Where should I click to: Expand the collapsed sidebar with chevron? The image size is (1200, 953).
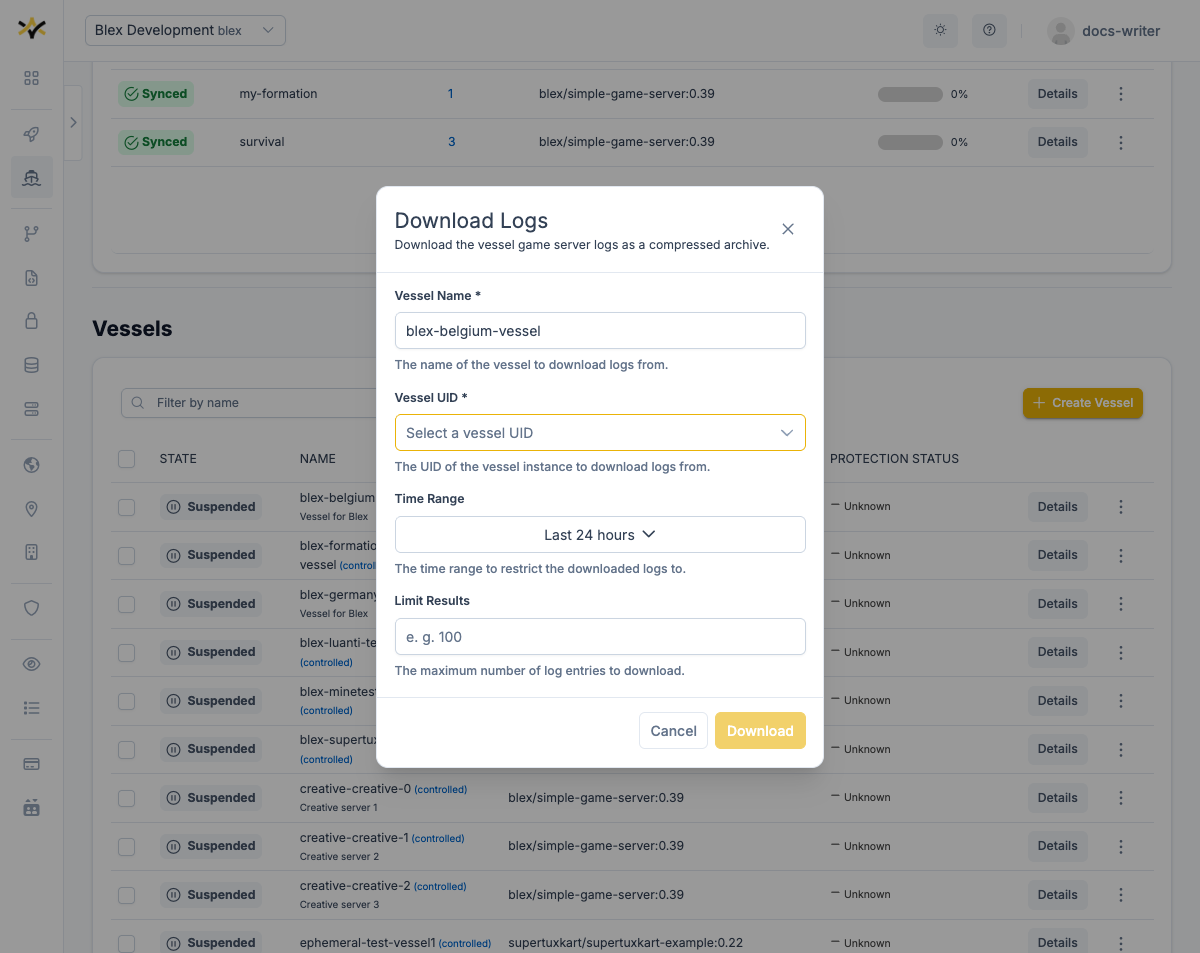[73, 122]
